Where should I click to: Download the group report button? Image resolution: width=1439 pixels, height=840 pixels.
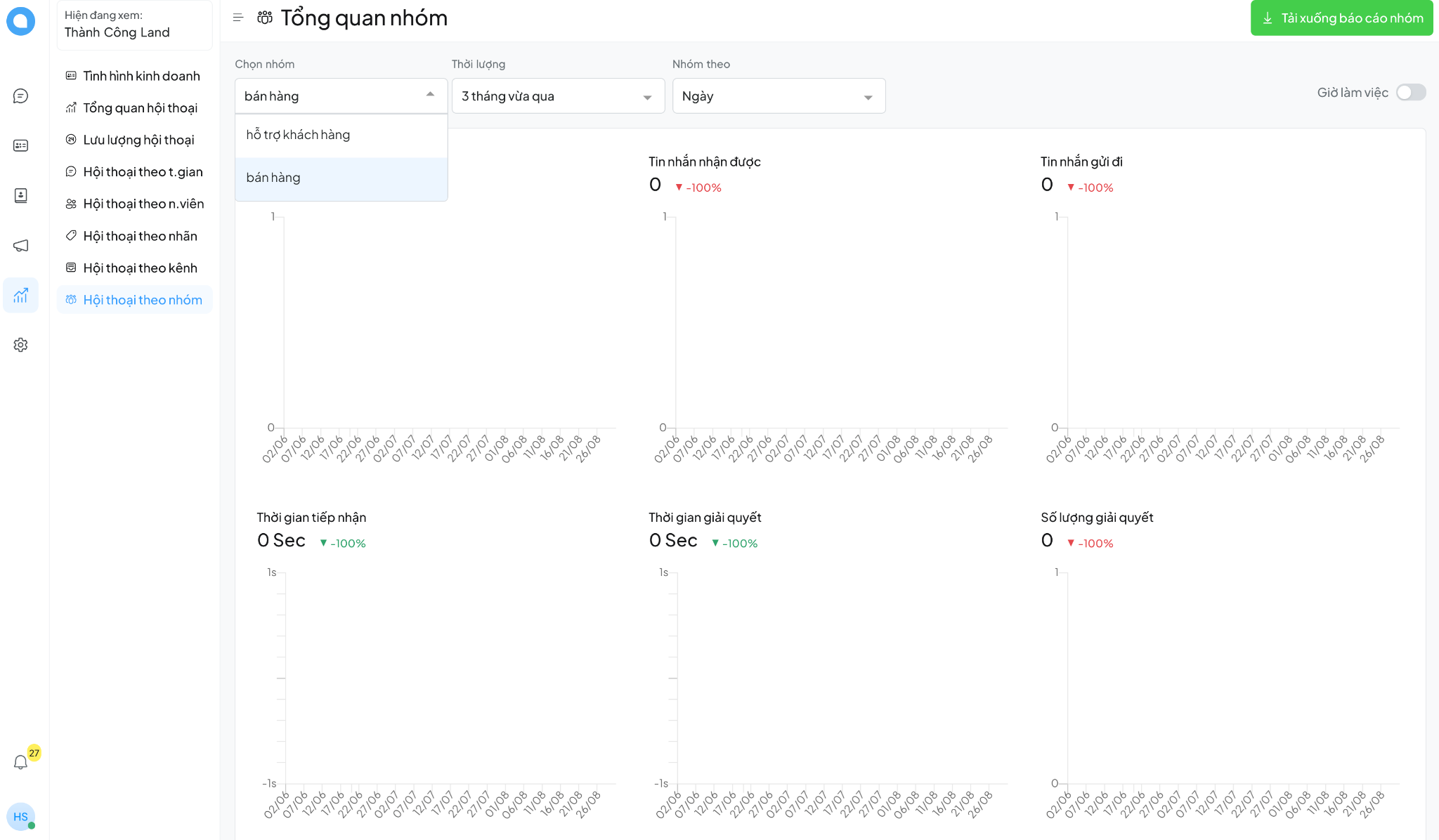[1341, 18]
